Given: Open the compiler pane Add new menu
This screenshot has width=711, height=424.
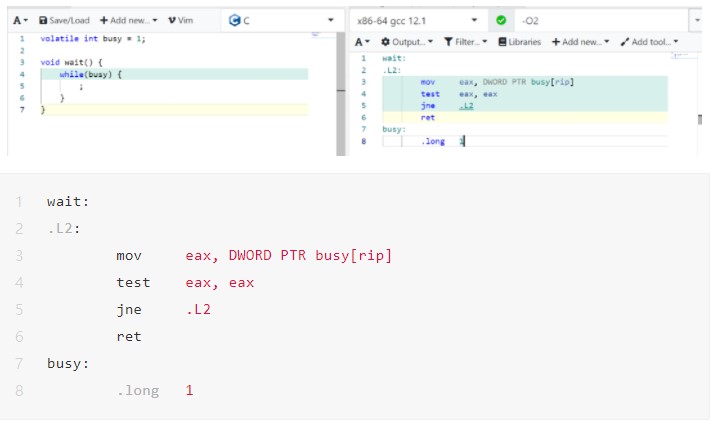Looking at the screenshot, I should click(x=580, y=42).
